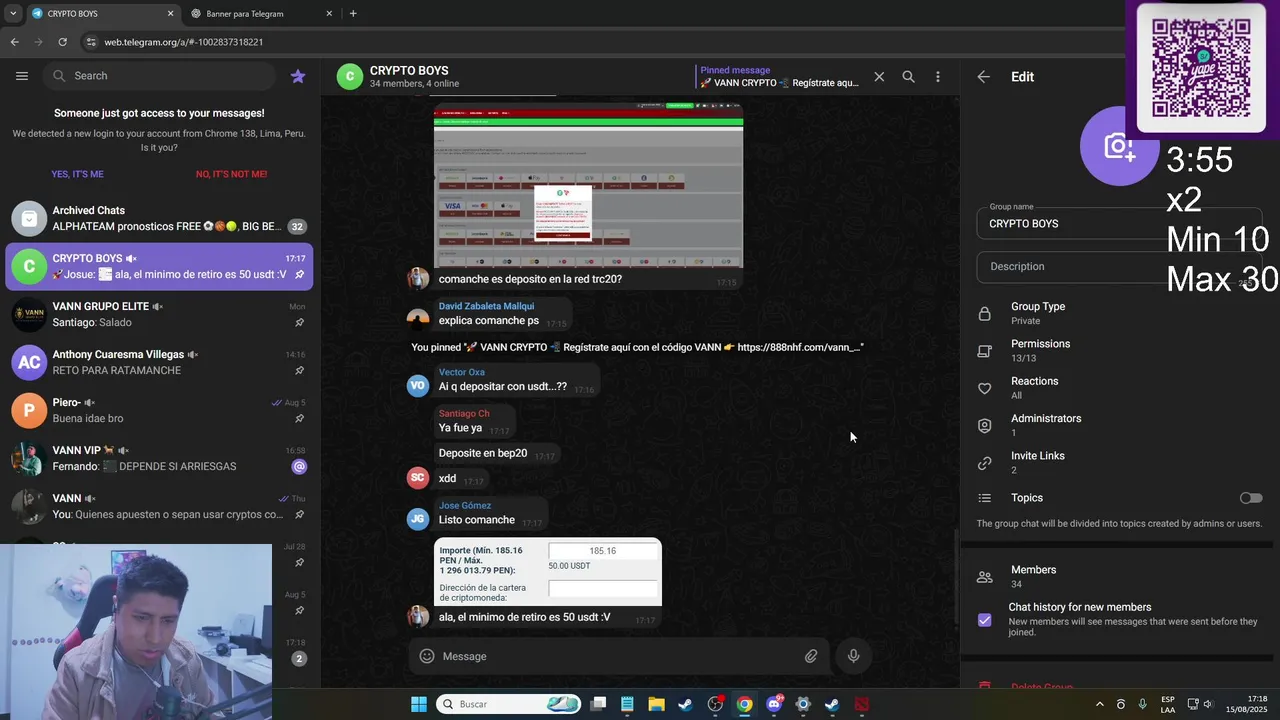Viewport: 1280px width, 720px height.
Task: Close the CRYPTO BOYS browser tab
Action: pyautogui.click(x=170, y=14)
